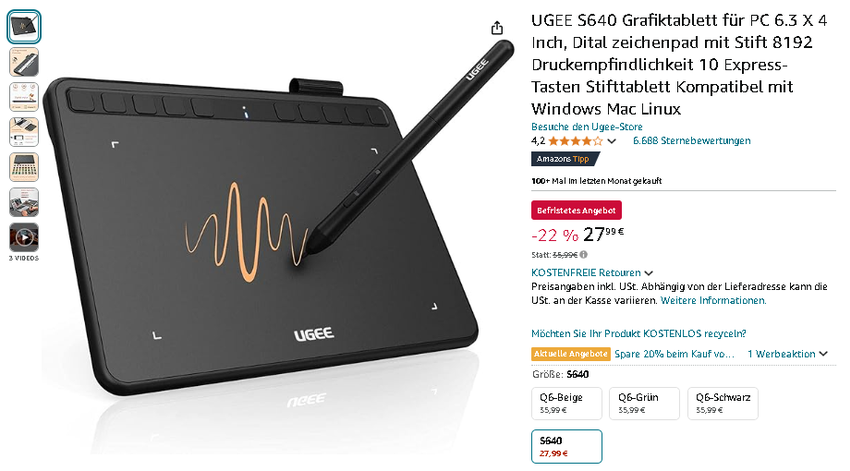Open the price info icon beside Statt
The height and width of the screenshot is (471, 850).
tap(583, 254)
